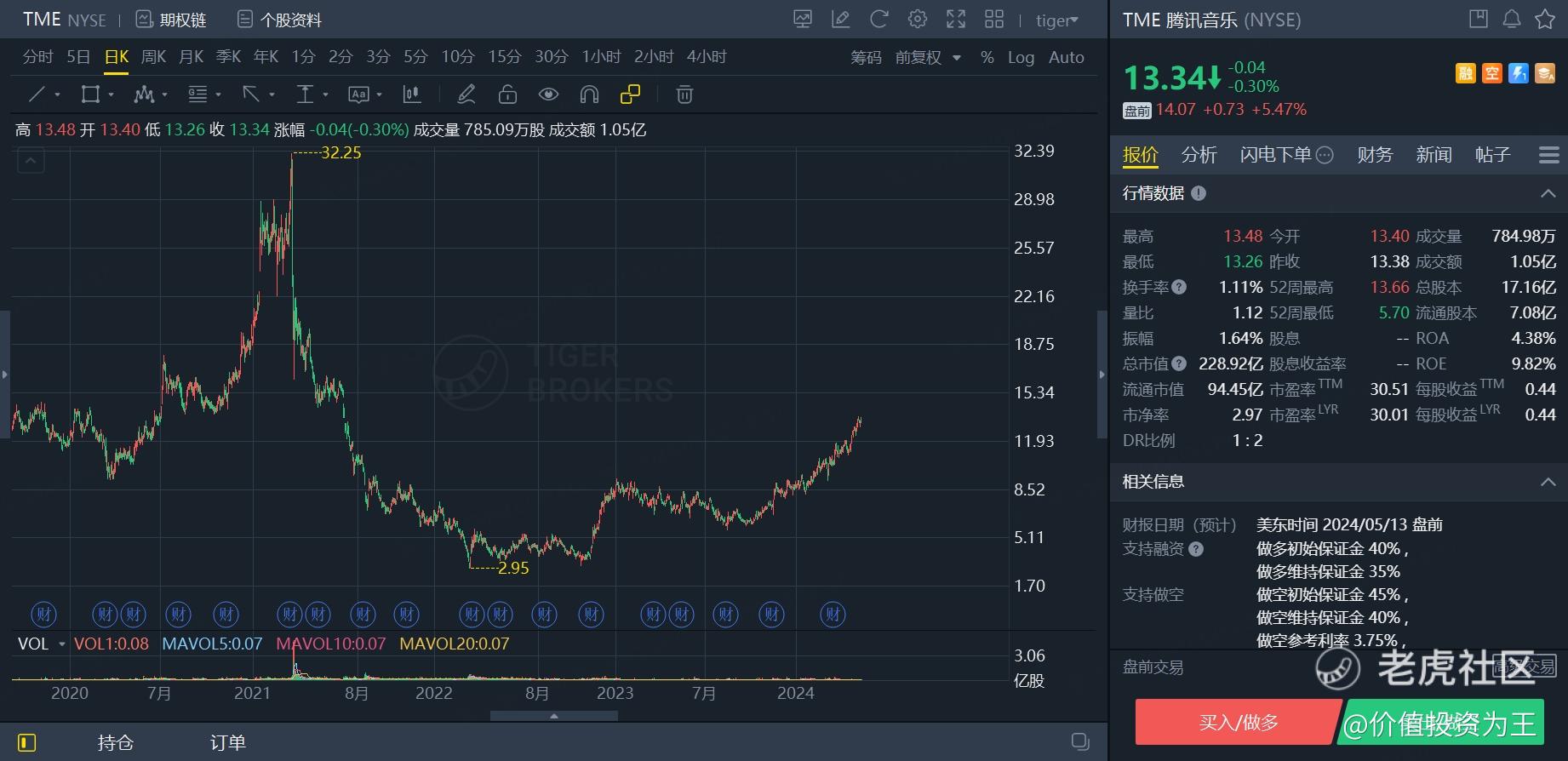Click the window copy icon in the bottom bar
Screen dimensions: 1568x761
pyautogui.click(x=1080, y=741)
